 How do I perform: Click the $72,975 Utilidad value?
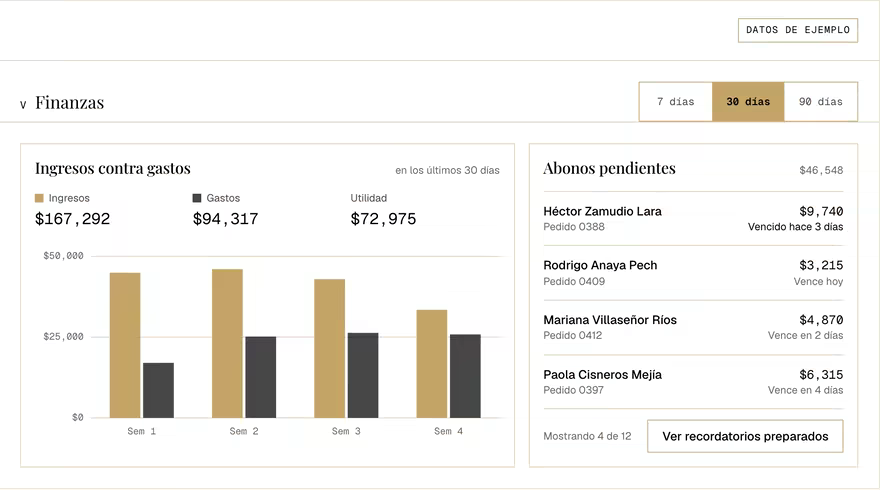[383, 219]
